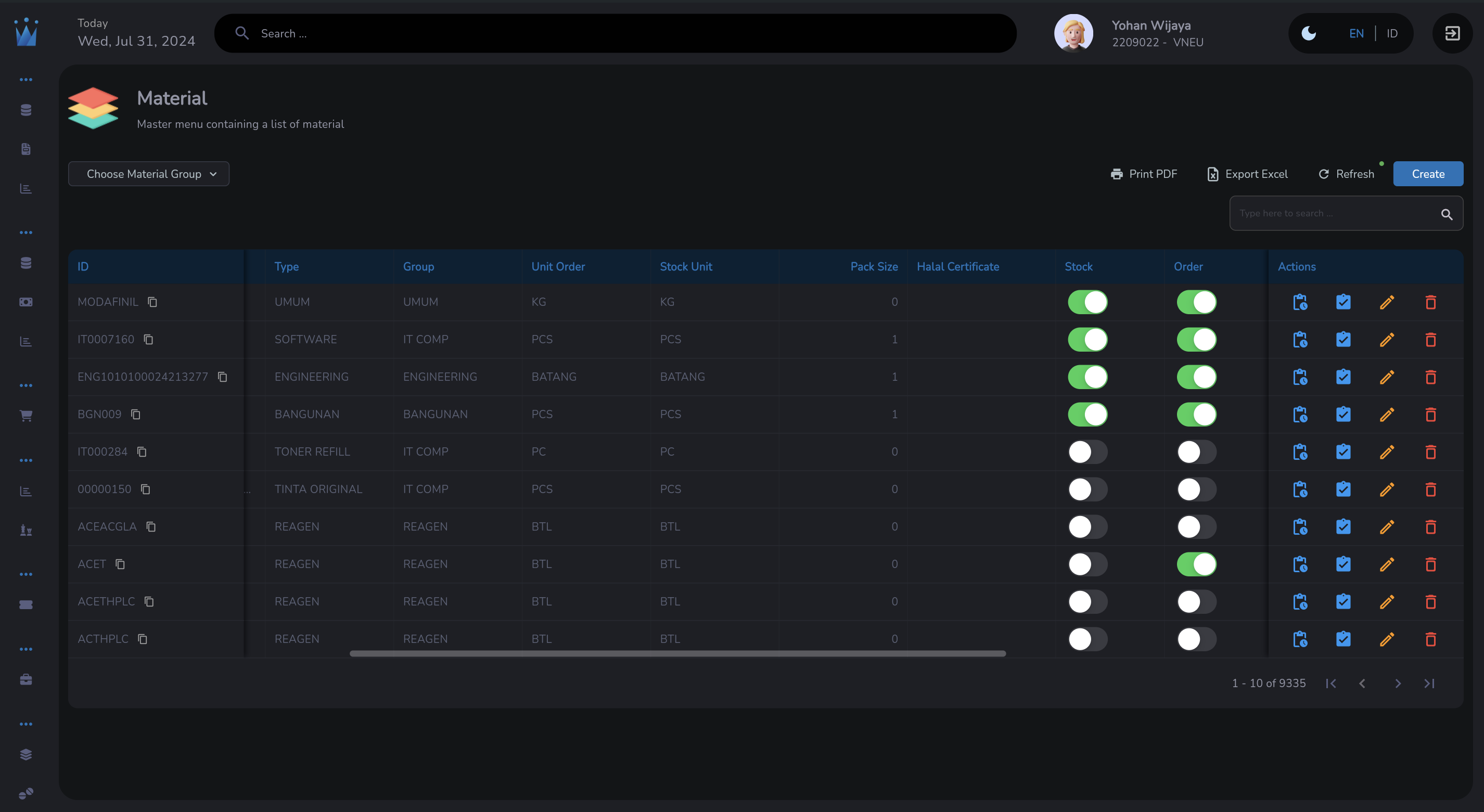Sort by ID column header
The image size is (1484, 812).
pos(83,267)
